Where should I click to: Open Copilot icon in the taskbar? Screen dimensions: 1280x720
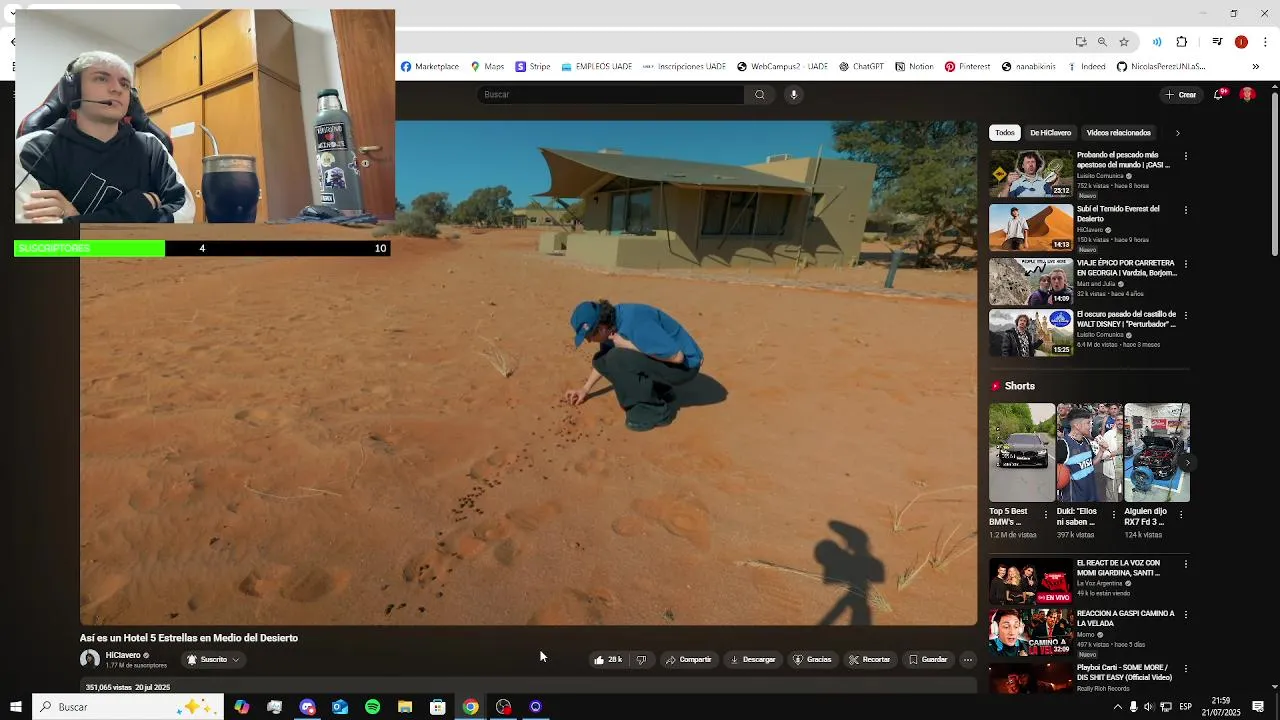pyautogui.click(x=242, y=707)
